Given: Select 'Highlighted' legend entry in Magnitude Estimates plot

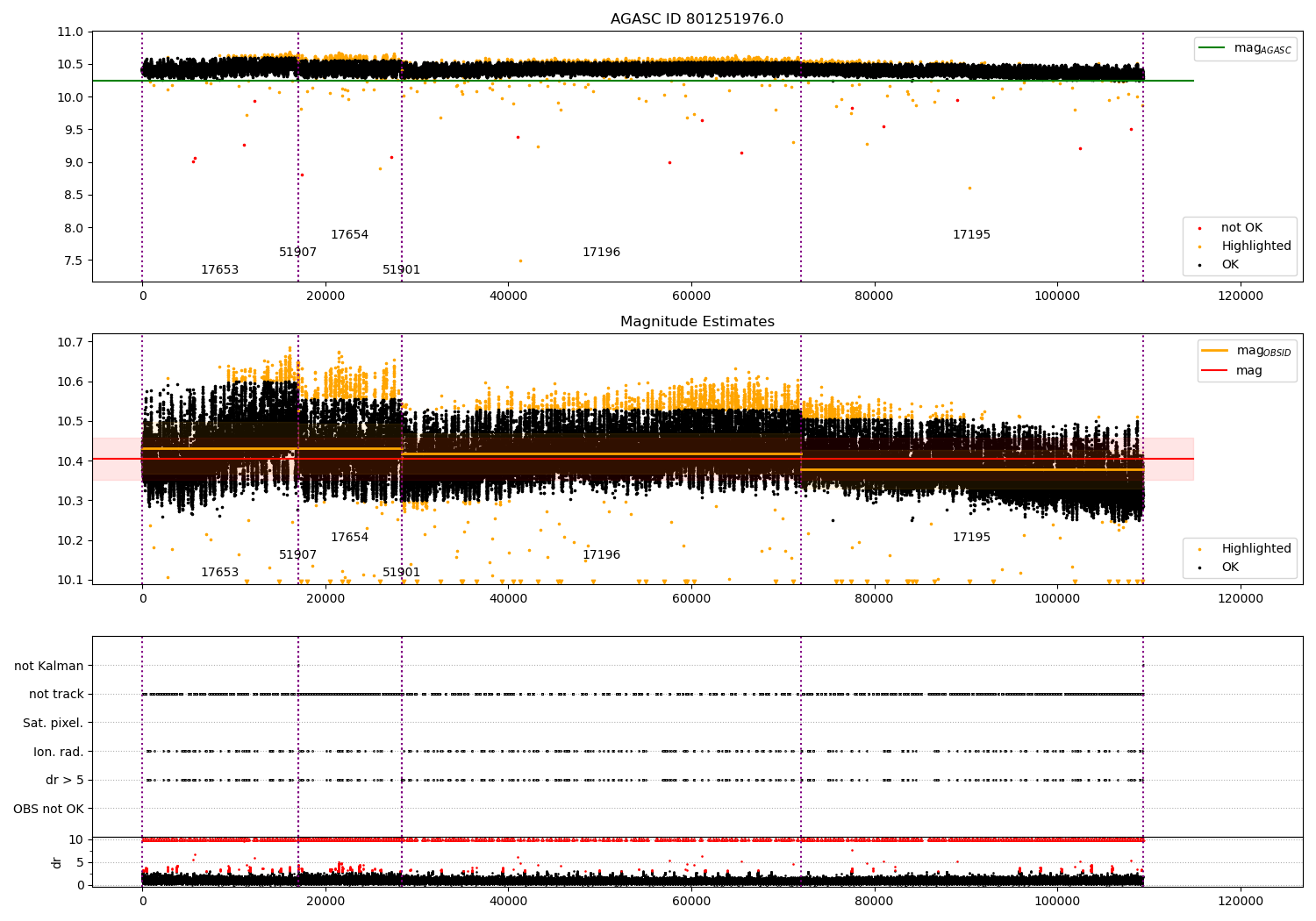Looking at the screenshot, I should point(1255,549).
